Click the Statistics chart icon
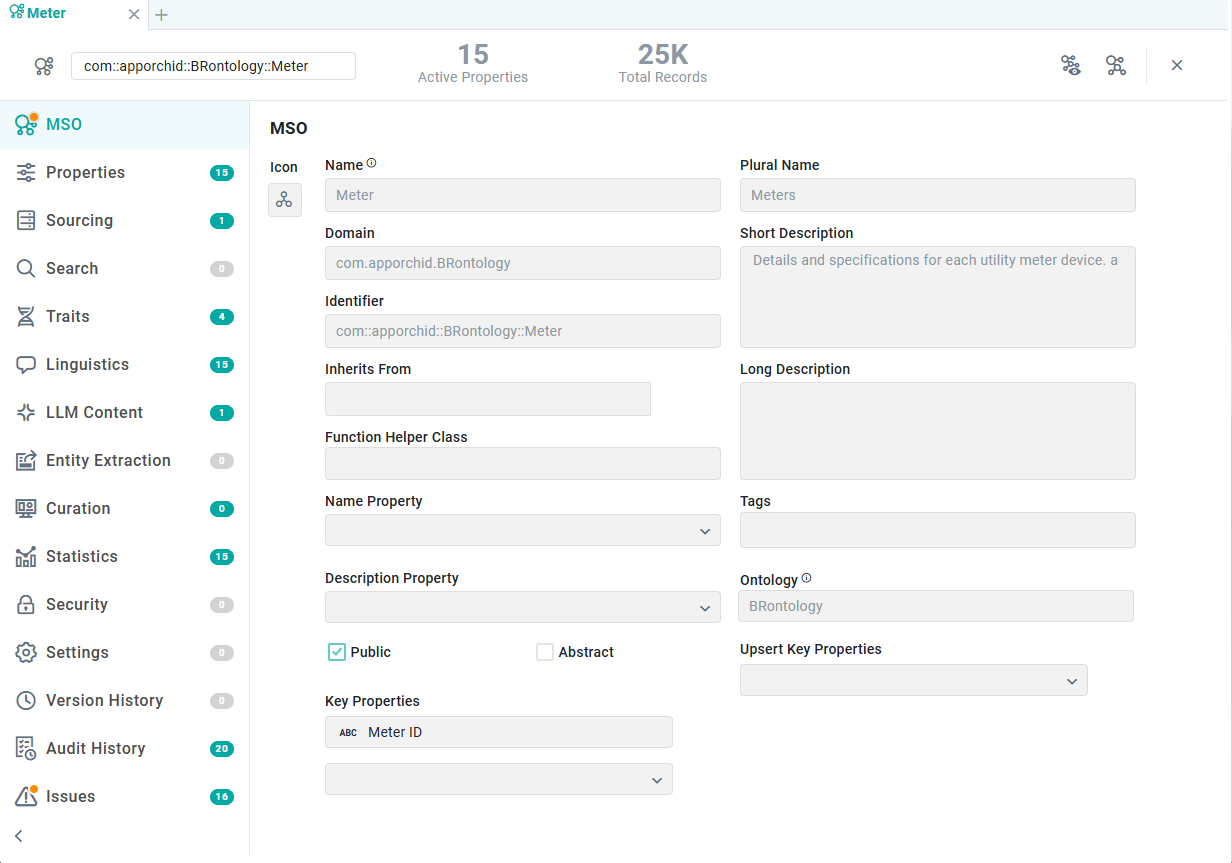 (x=26, y=557)
